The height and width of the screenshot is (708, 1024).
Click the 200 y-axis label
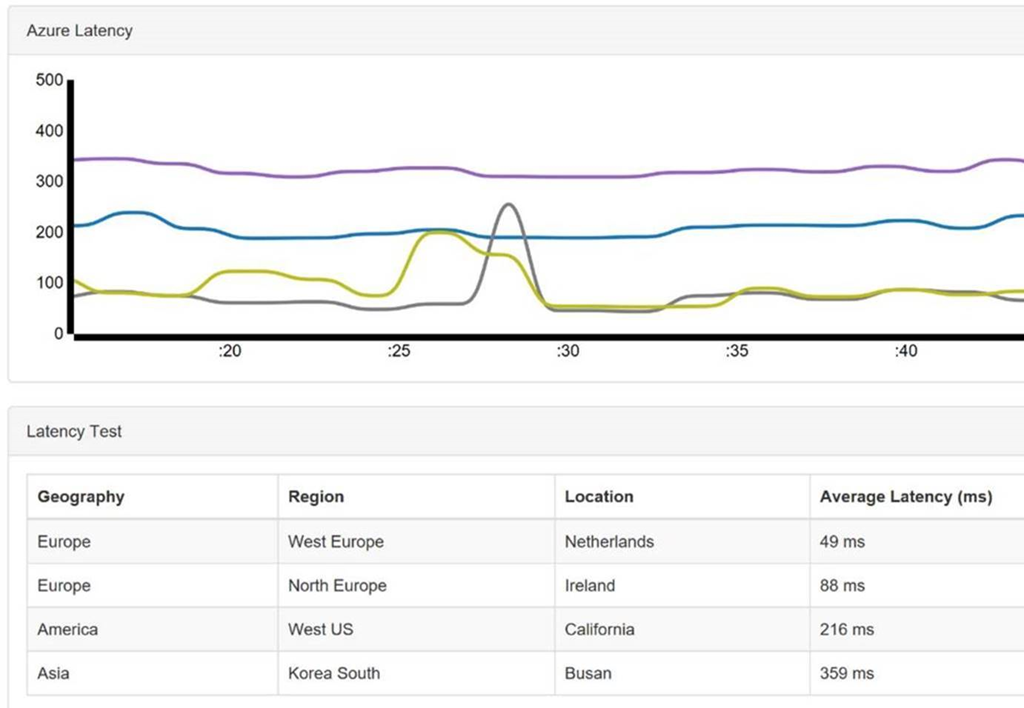point(50,232)
